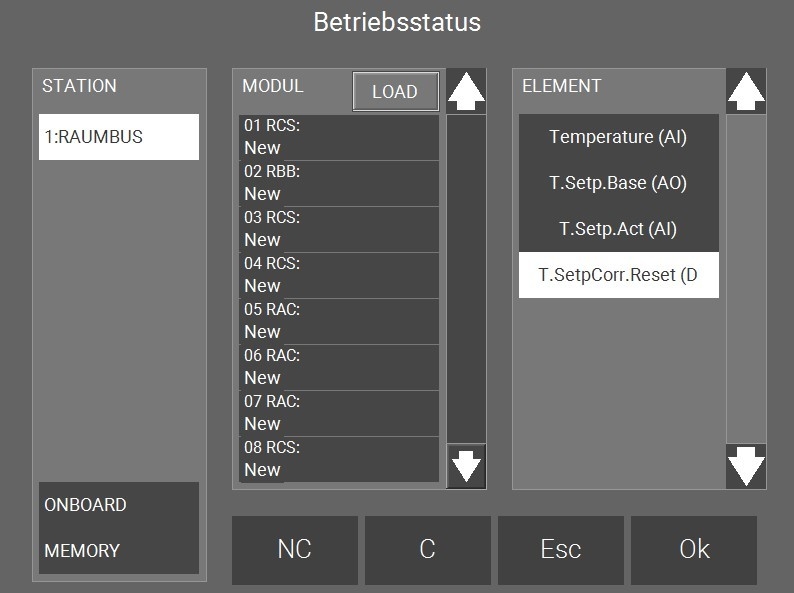Click the ELEMENT list scroll-up arrow

pos(746,92)
